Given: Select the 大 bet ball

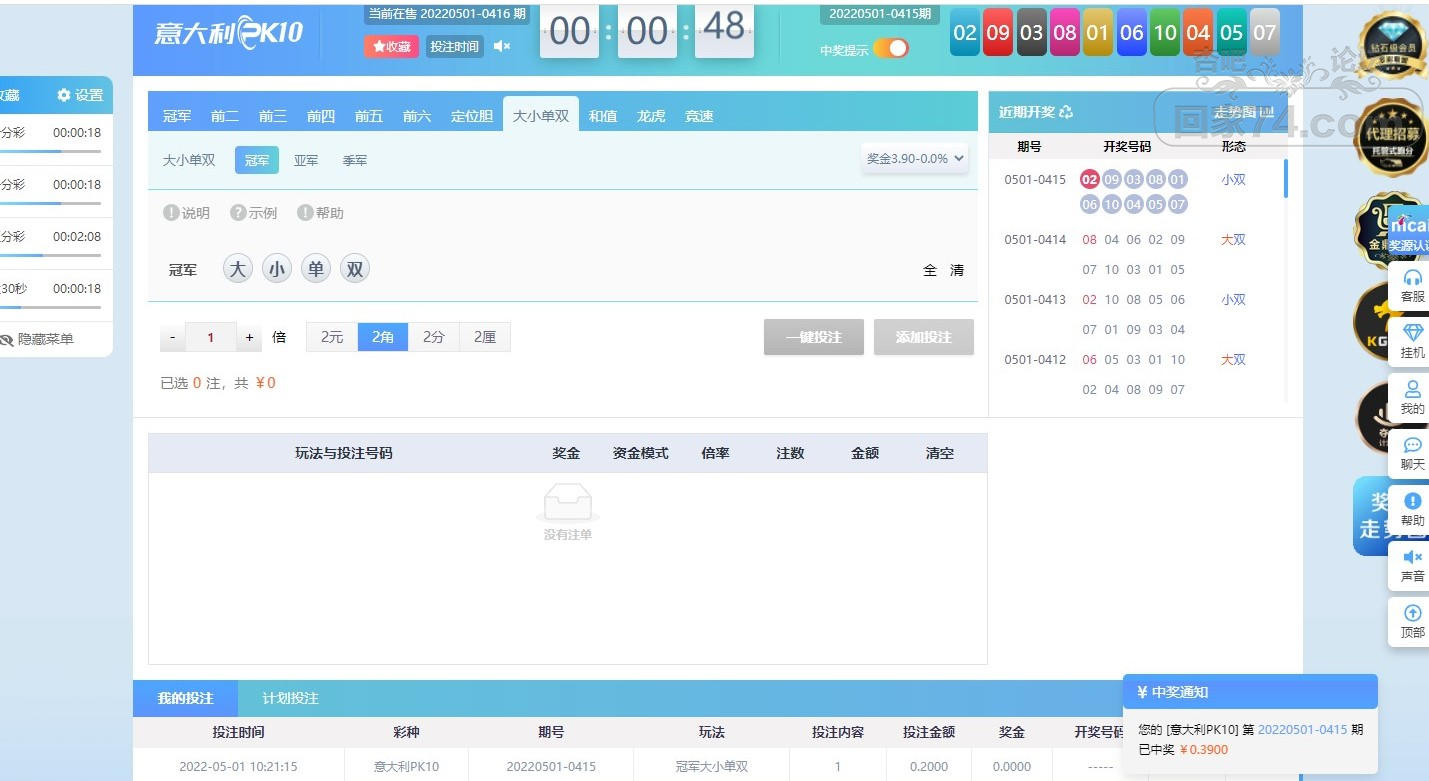Looking at the screenshot, I should click(237, 269).
